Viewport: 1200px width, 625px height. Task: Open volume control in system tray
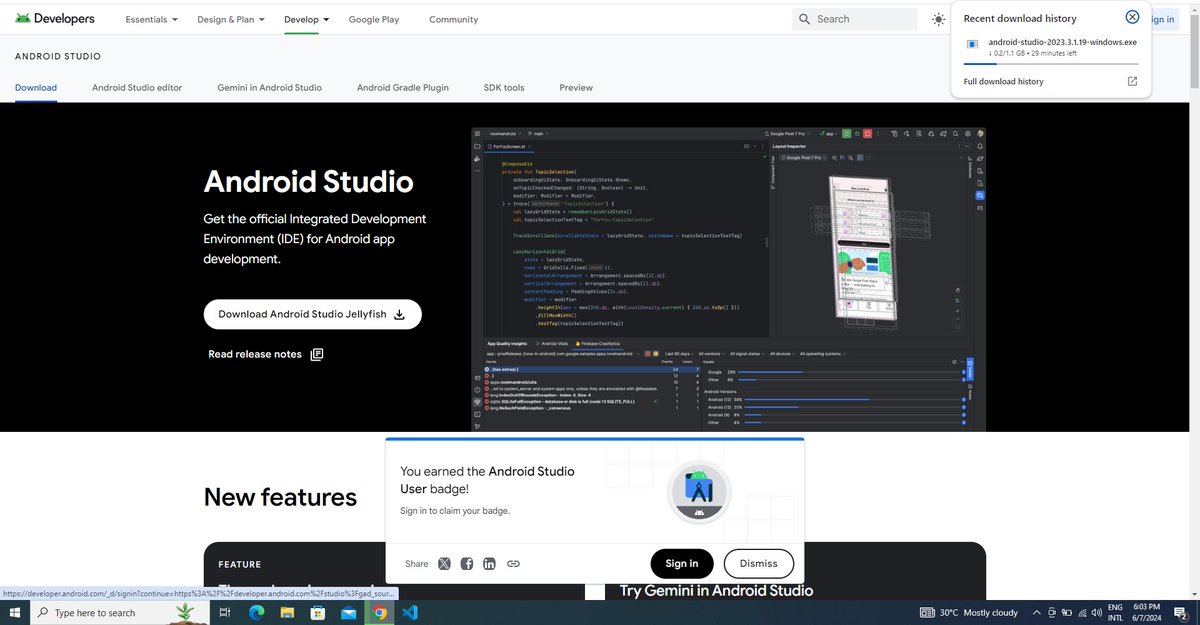point(1096,612)
